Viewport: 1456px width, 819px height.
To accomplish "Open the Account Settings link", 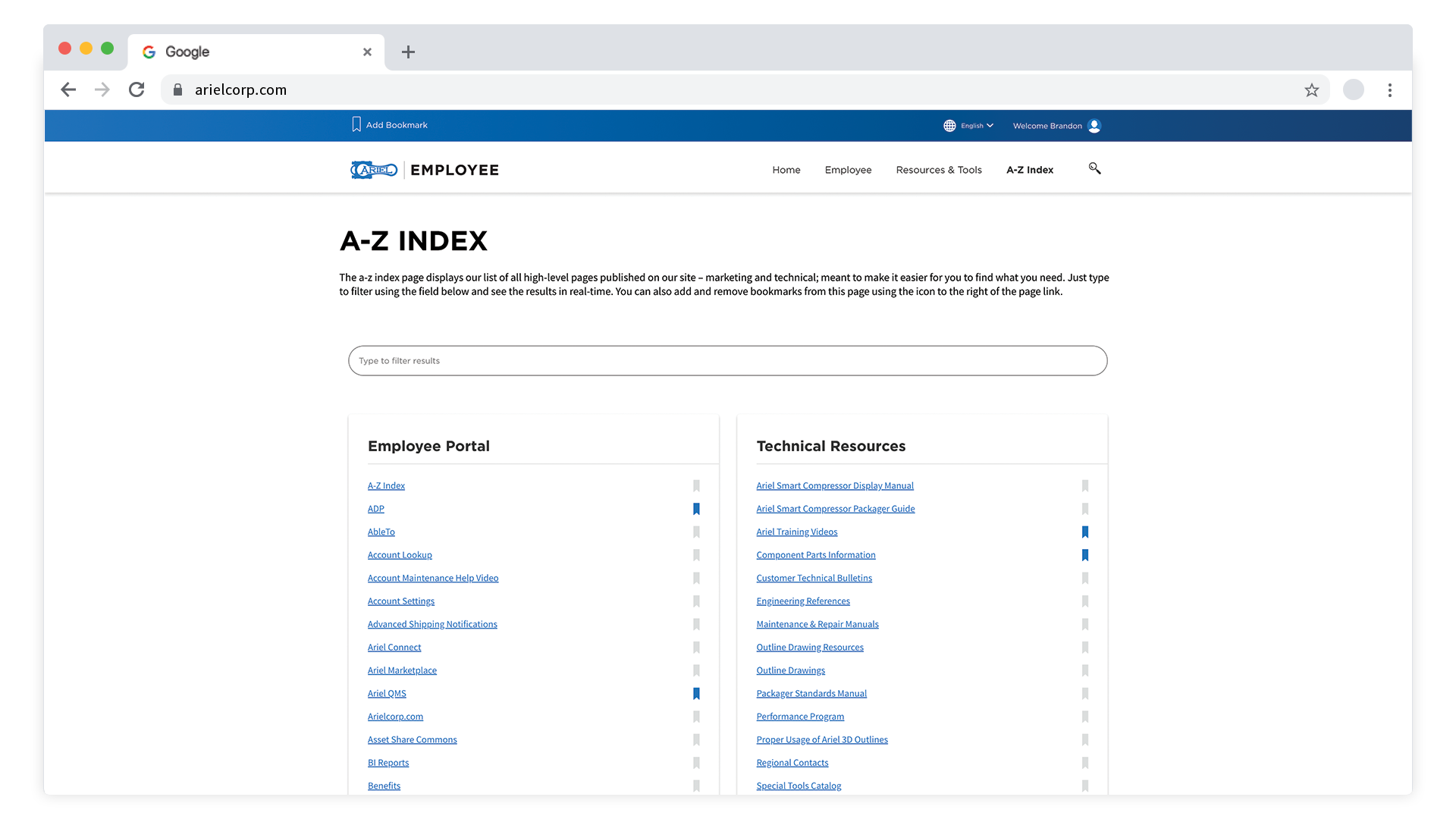I will click(401, 601).
